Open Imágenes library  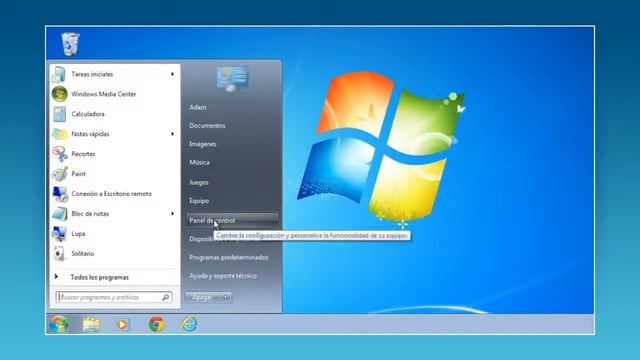tap(202, 144)
